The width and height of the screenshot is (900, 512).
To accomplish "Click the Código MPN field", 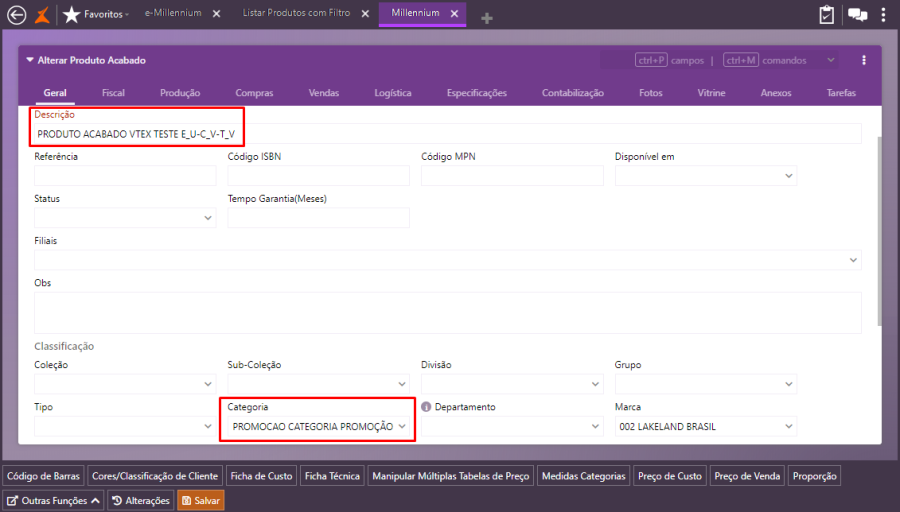I will coord(512,176).
